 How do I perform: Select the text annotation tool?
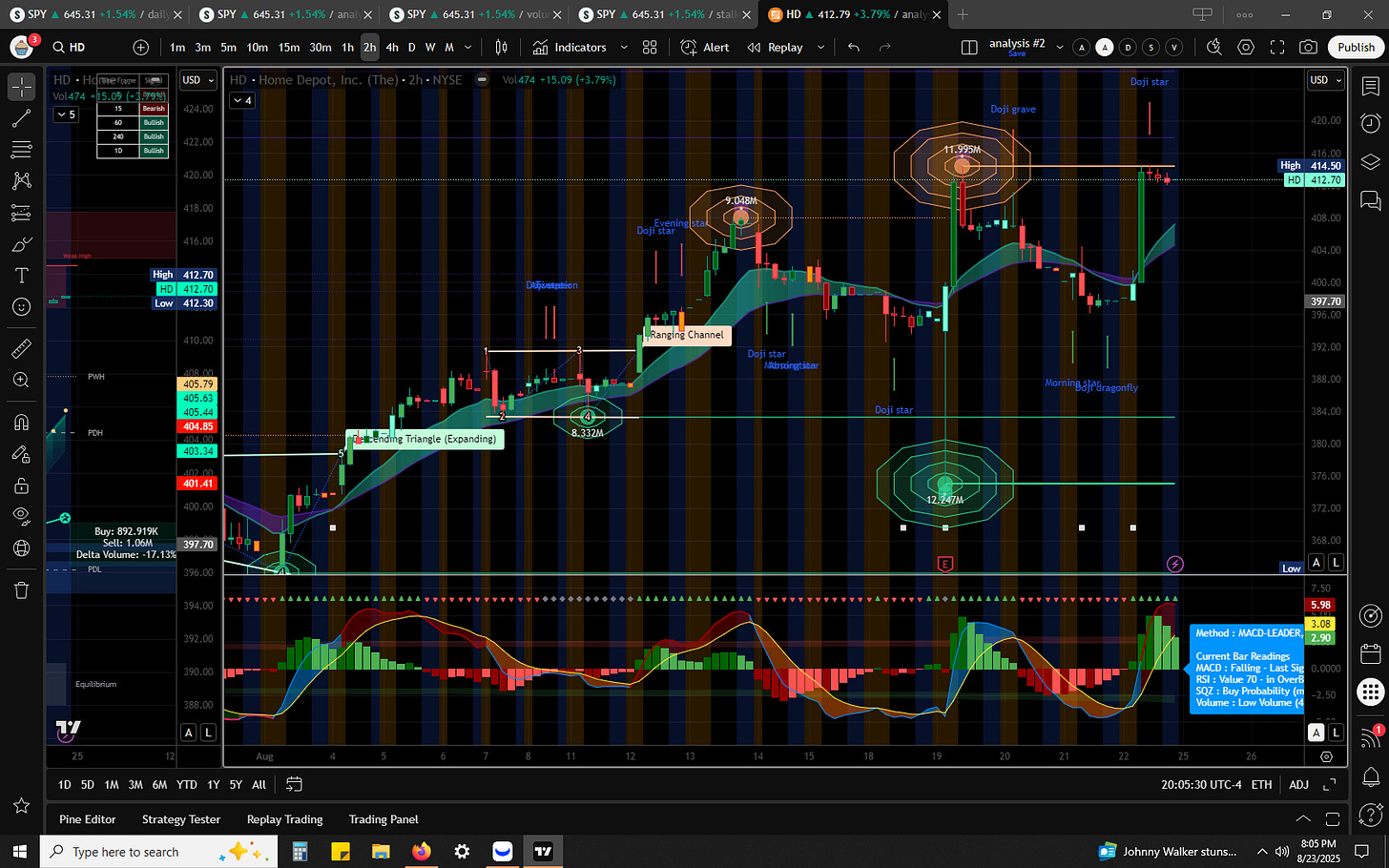coord(21,276)
